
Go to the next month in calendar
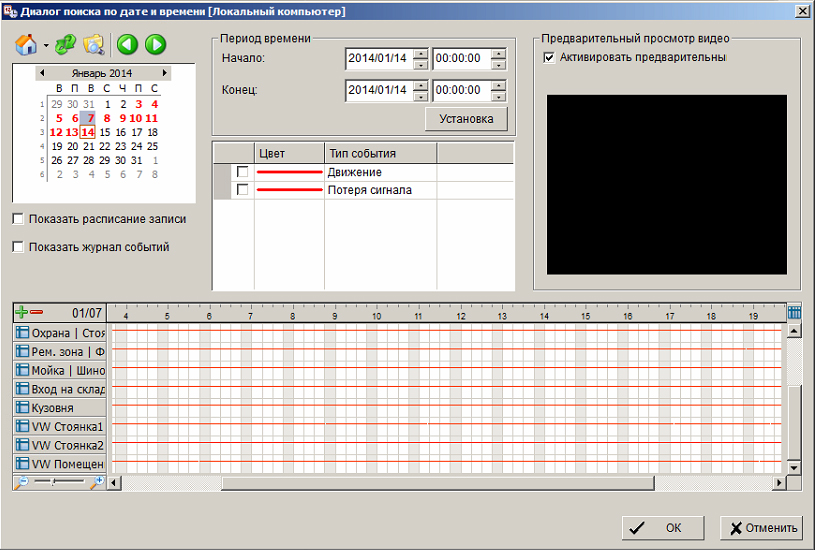pos(164,73)
